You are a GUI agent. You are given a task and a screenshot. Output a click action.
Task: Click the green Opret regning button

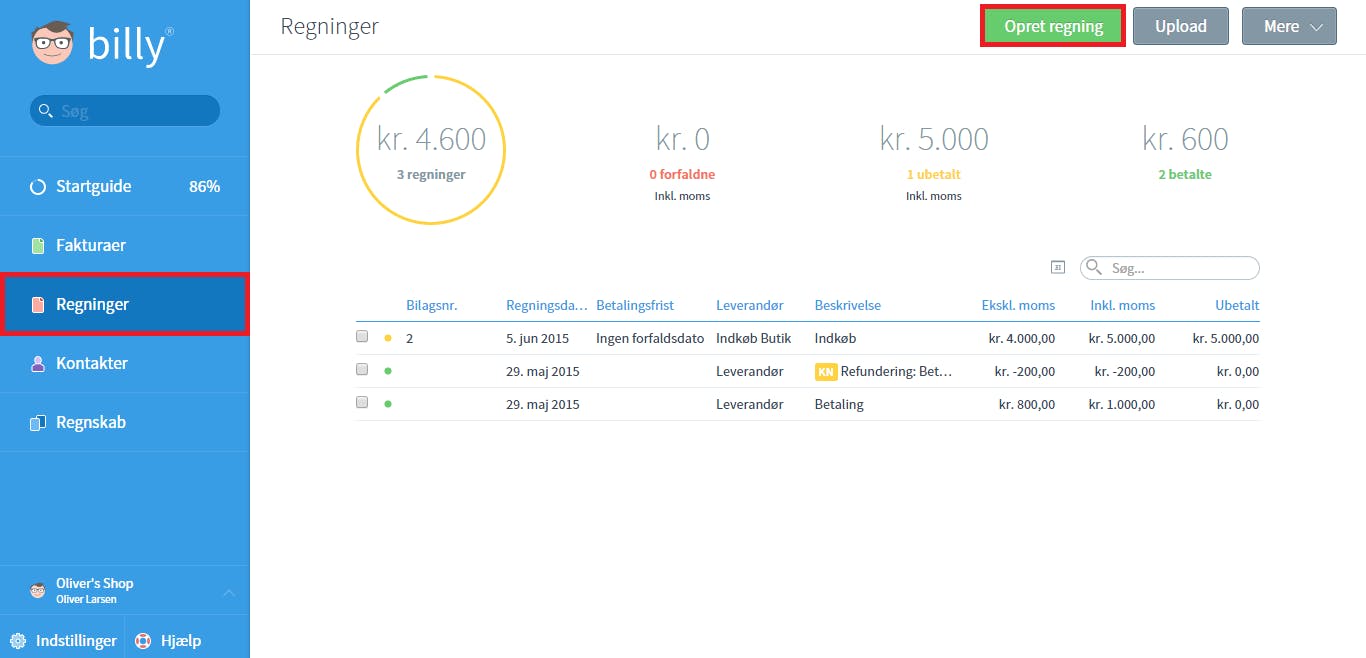(x=1053, y=26)
